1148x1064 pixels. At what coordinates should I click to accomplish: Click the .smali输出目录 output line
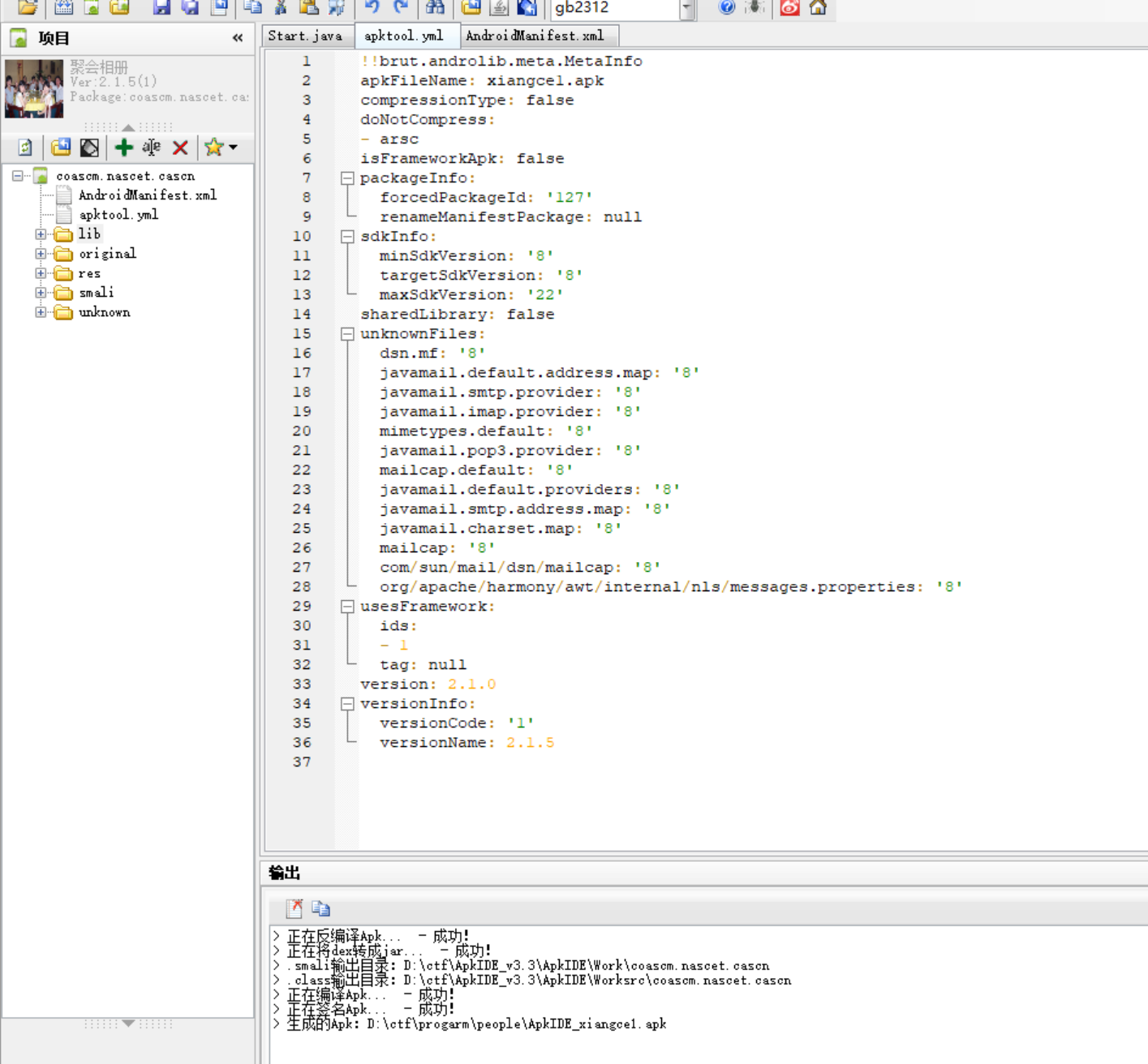527,966
